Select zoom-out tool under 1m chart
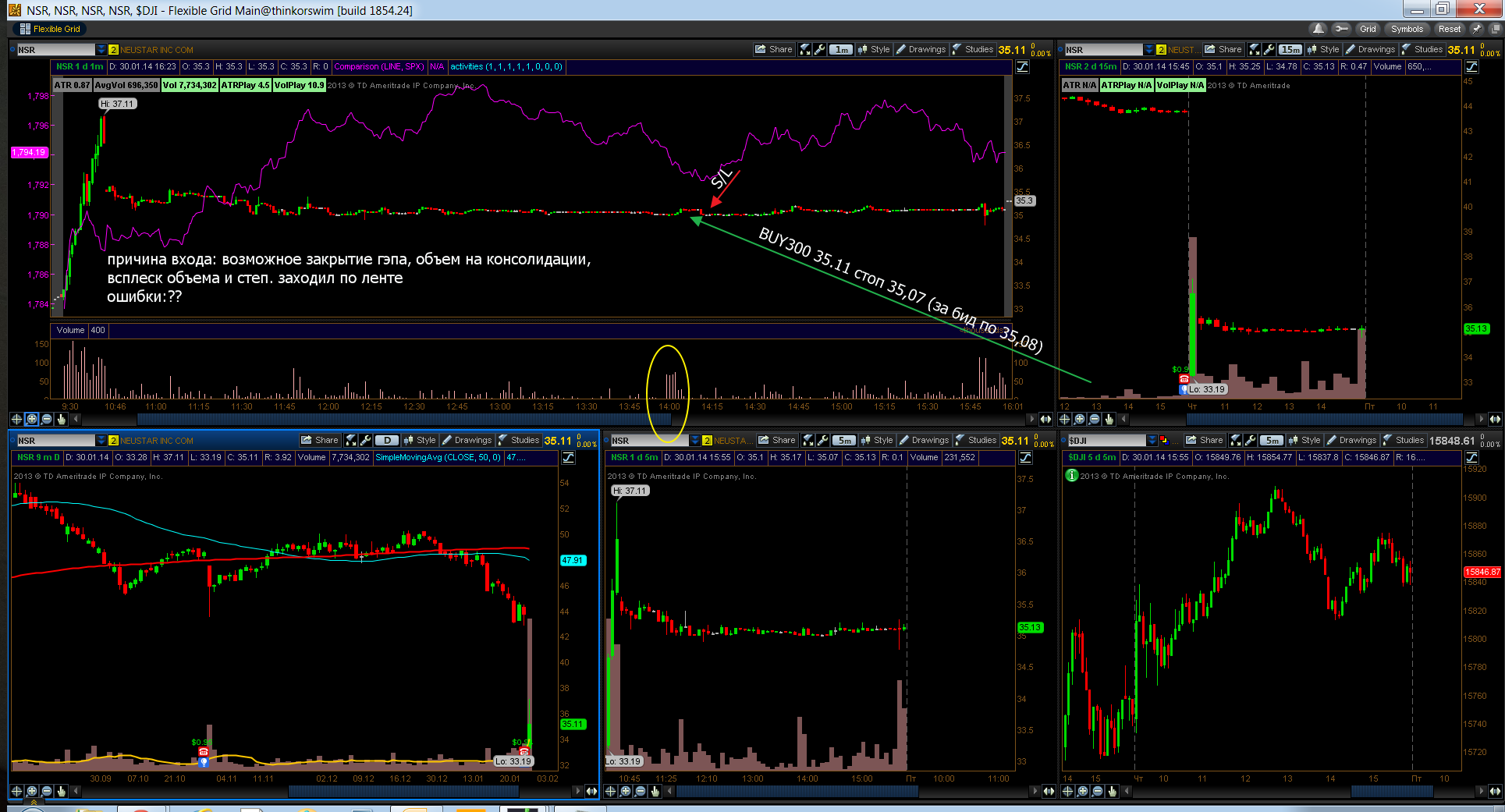Viewport: 1505px width, 812px height. (46, 419)
